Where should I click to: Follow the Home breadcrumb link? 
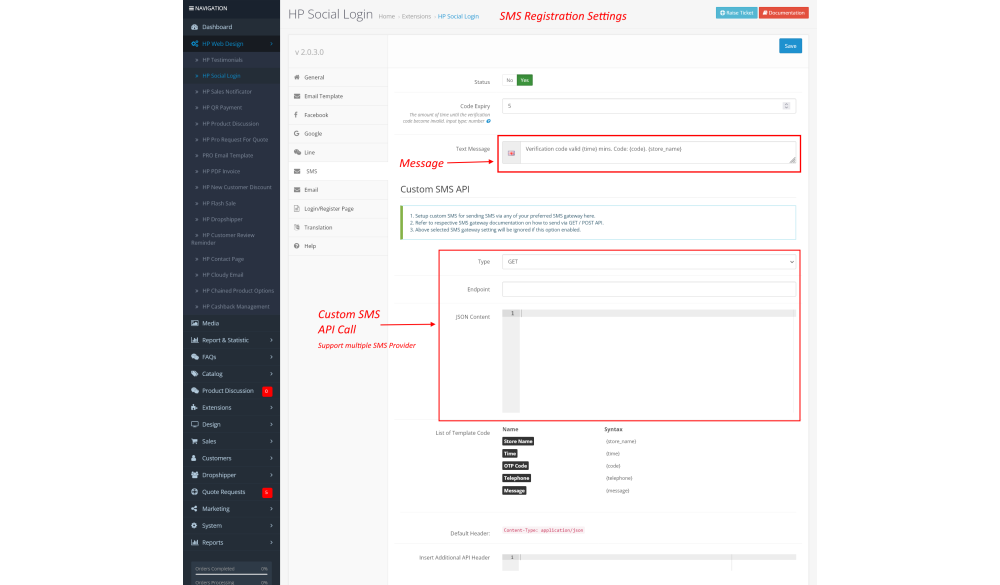pos(386,17)
